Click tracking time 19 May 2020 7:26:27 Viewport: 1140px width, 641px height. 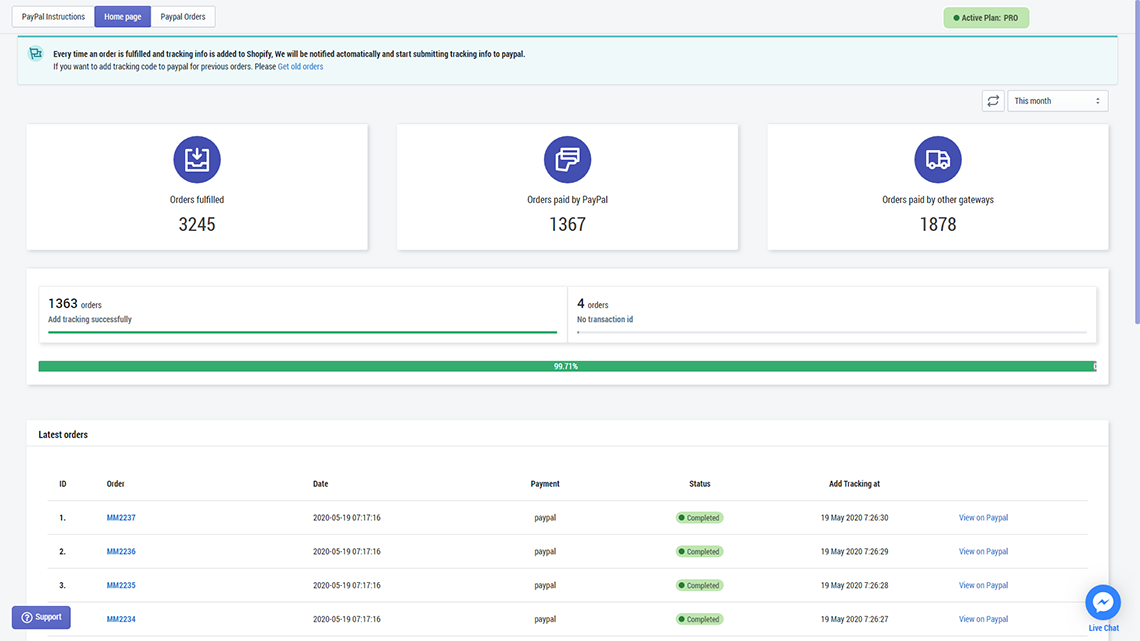pos(854,619)
